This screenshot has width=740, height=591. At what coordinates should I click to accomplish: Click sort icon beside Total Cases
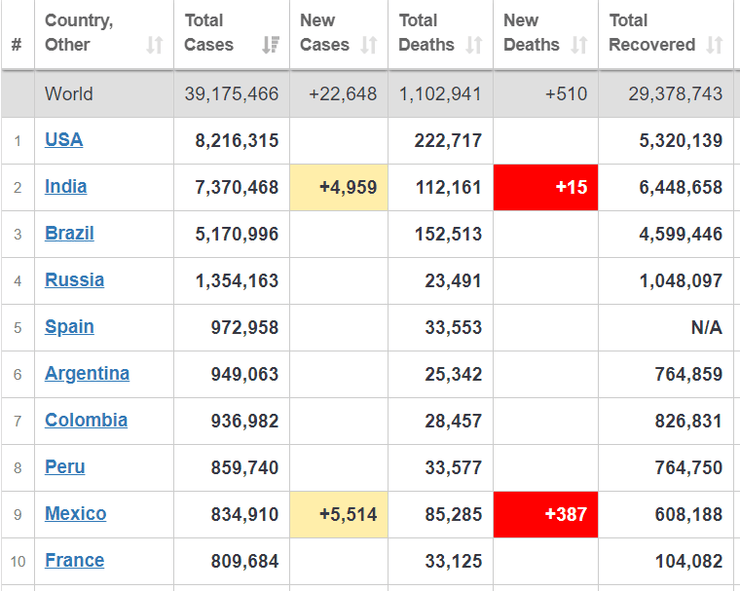click(270, 45)
